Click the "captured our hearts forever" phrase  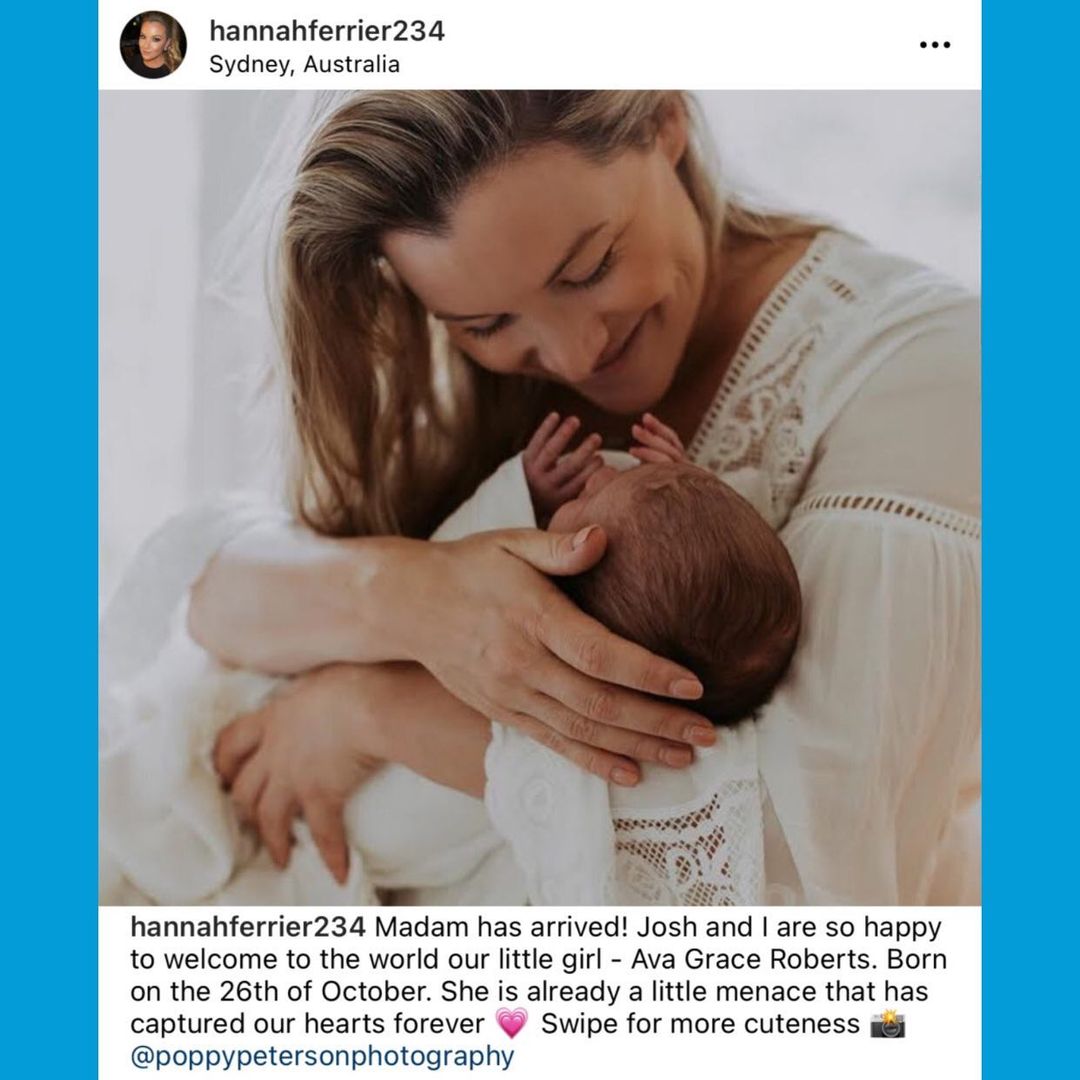307,1024
